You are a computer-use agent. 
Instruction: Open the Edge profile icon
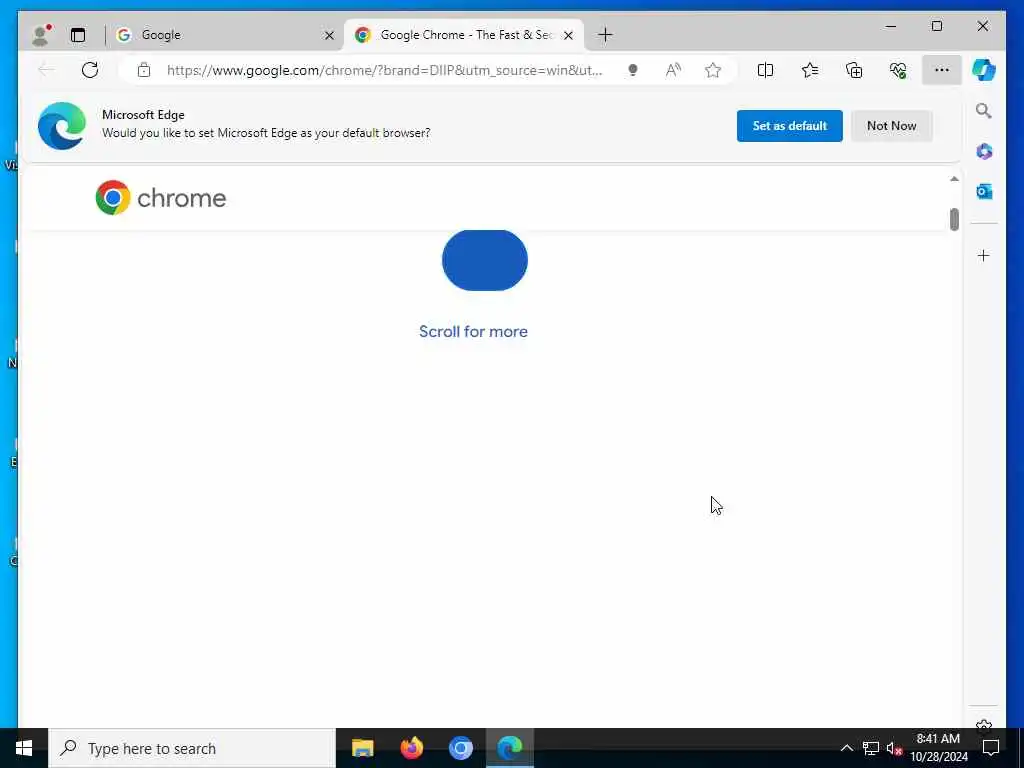(40, 35)
